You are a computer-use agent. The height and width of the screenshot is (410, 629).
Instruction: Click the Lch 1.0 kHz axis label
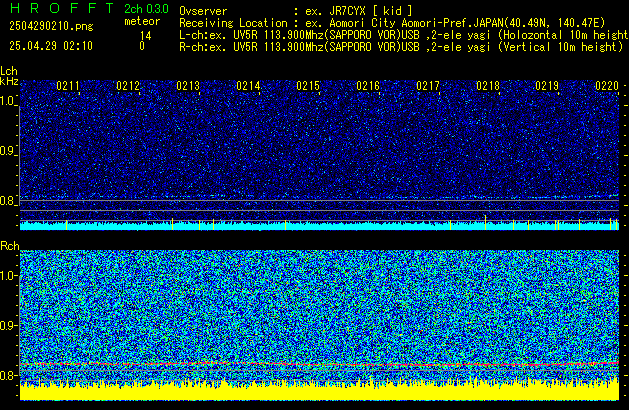pyautogui.click(x=8, y=101)
